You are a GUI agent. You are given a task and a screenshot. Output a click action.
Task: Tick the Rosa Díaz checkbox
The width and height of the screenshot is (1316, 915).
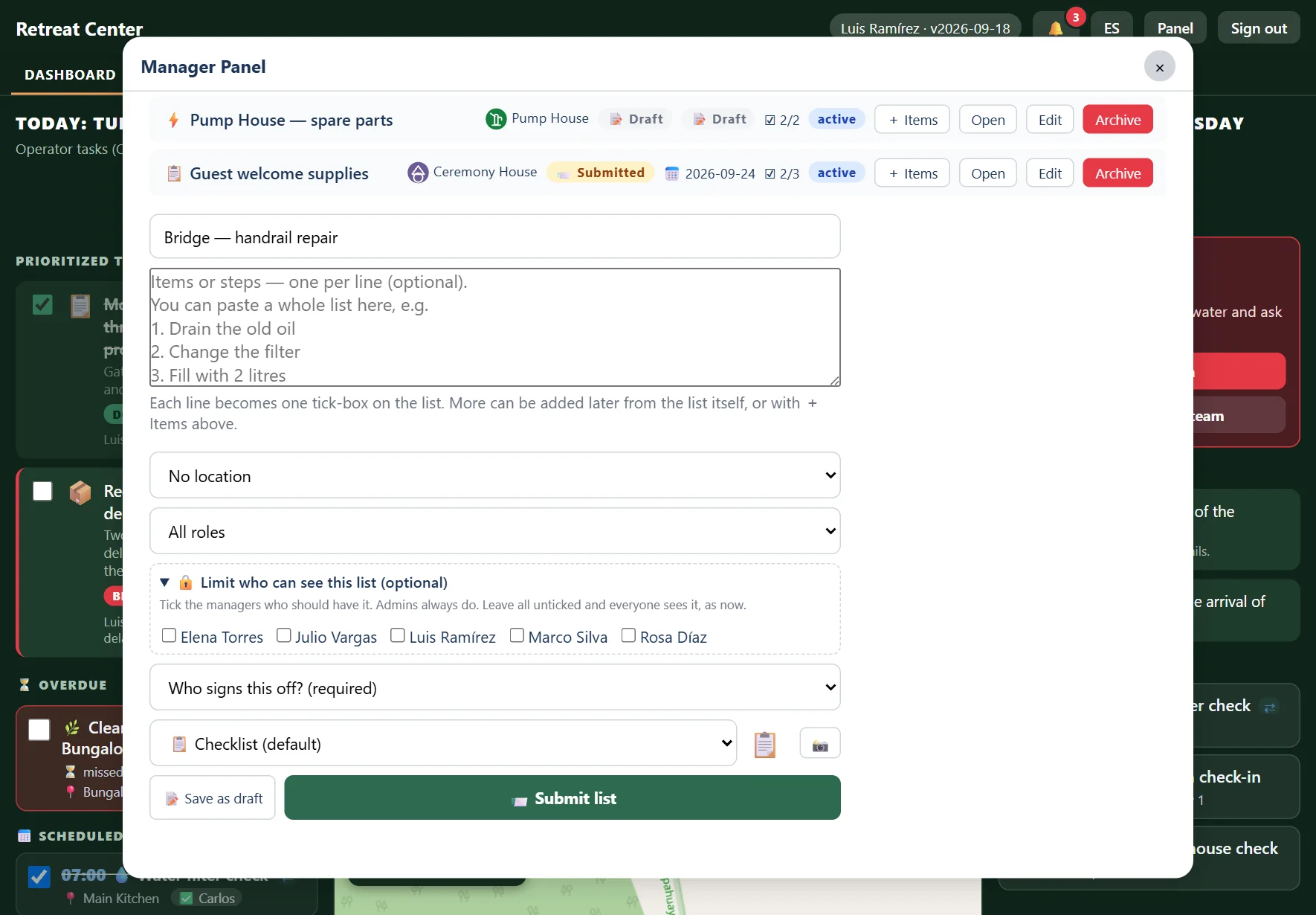tap(628, 635)
